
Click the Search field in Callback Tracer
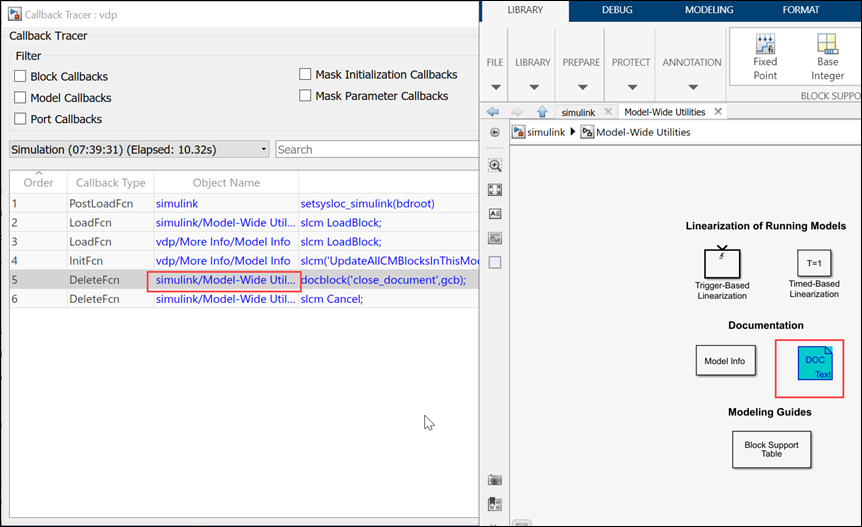[x=377, y=149]
